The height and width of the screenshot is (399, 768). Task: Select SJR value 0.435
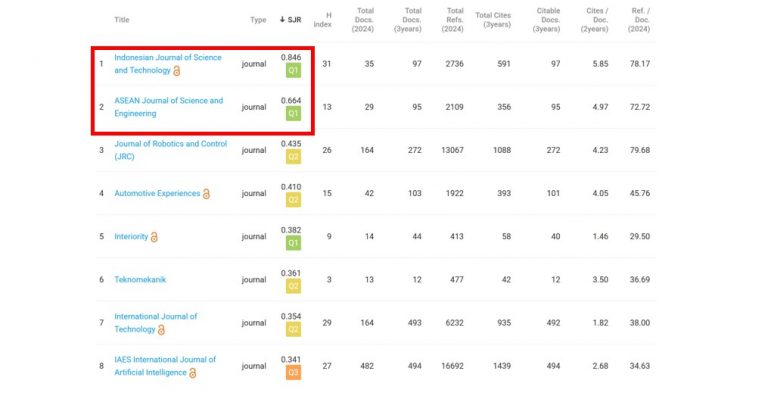click(x=291, y=143)
